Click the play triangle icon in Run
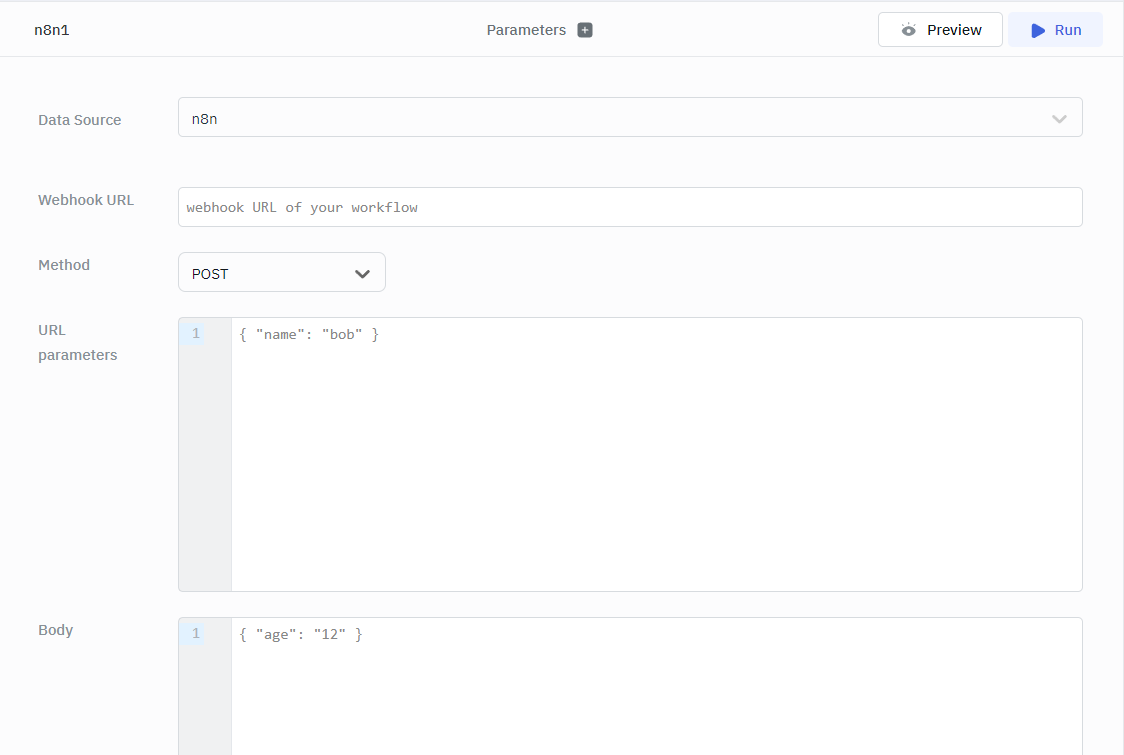Viewport: 1124px width, 755px height. point(1038,30)
